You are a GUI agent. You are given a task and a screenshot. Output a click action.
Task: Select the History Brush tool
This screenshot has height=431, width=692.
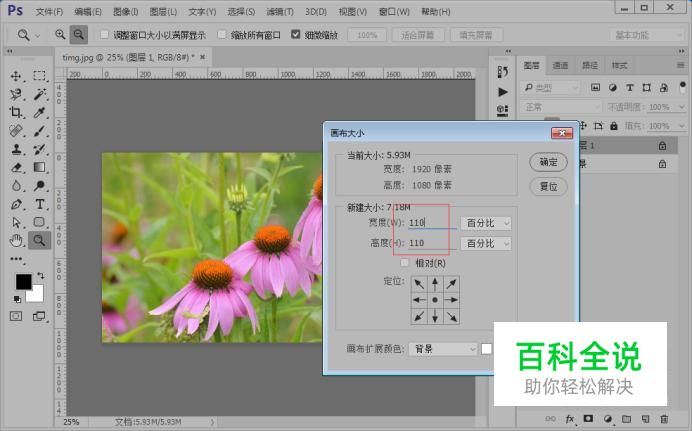(39, 149)
